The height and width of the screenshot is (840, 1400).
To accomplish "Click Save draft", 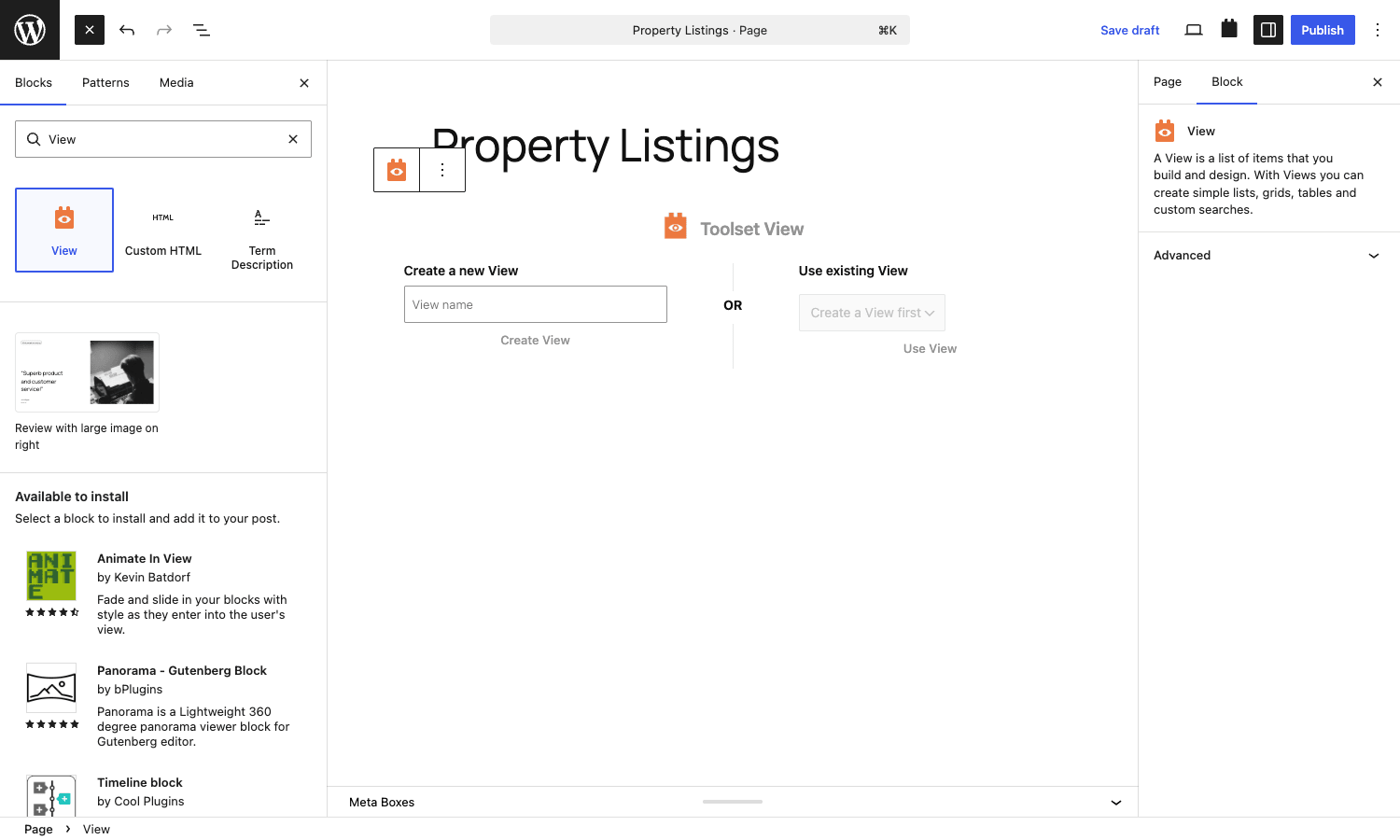I will [x=1129, y=30].
